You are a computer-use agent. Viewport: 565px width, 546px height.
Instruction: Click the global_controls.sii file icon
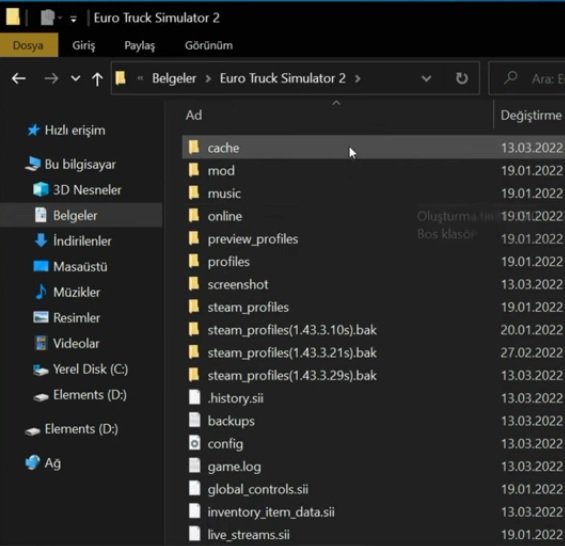[x=195, y=489]
